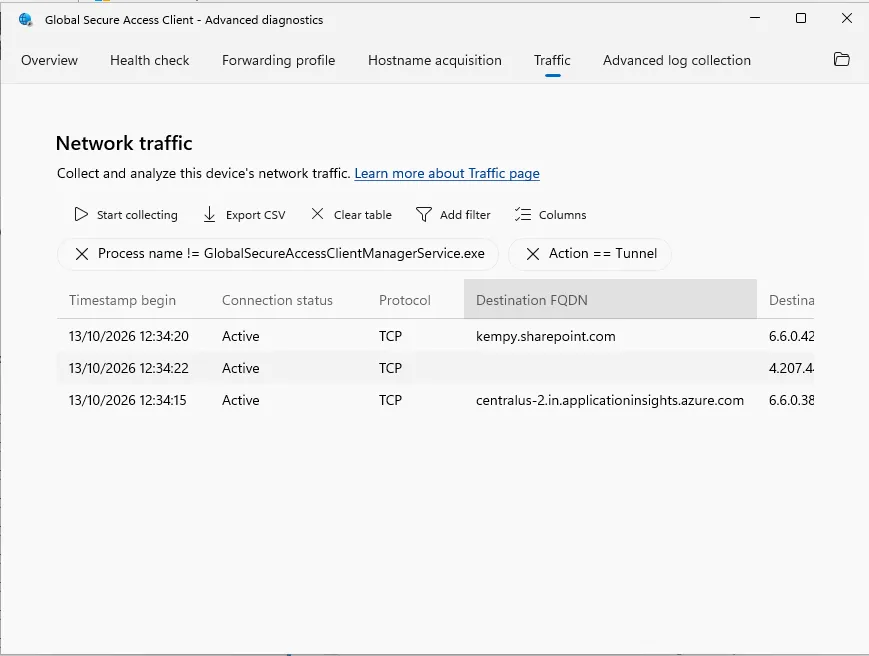
Task: Click the Add filter funnel icon
Action: 423,214
